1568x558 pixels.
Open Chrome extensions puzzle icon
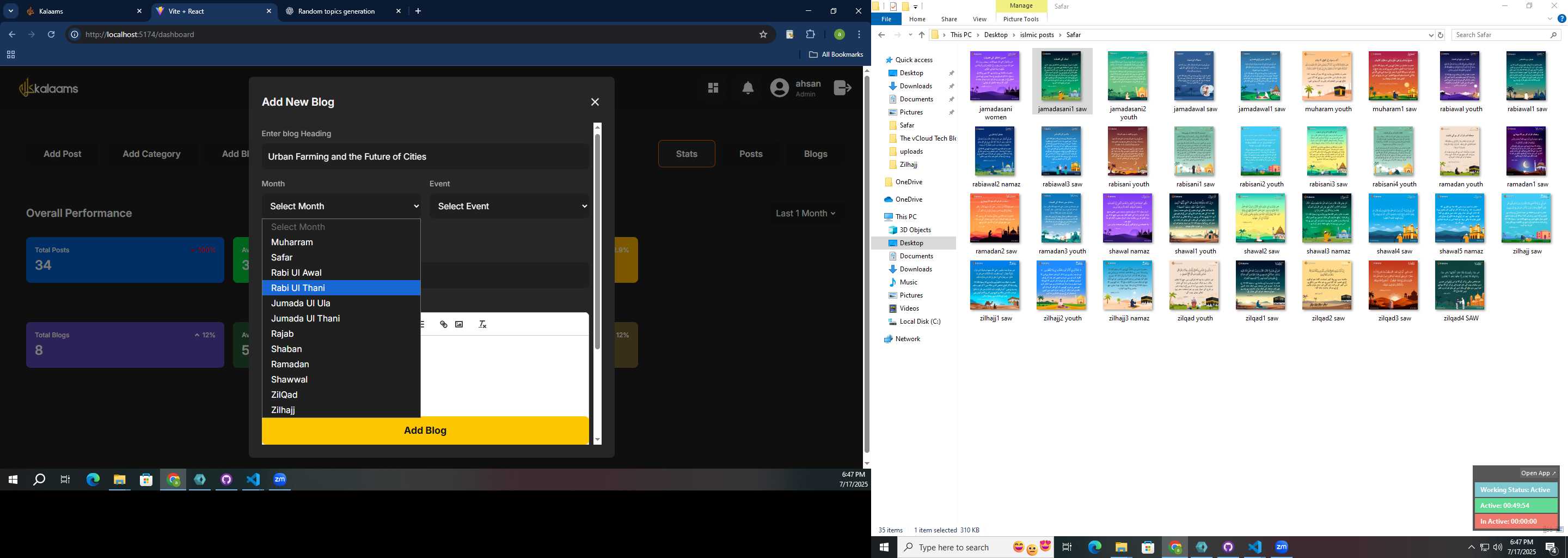[x=810, y=35]
